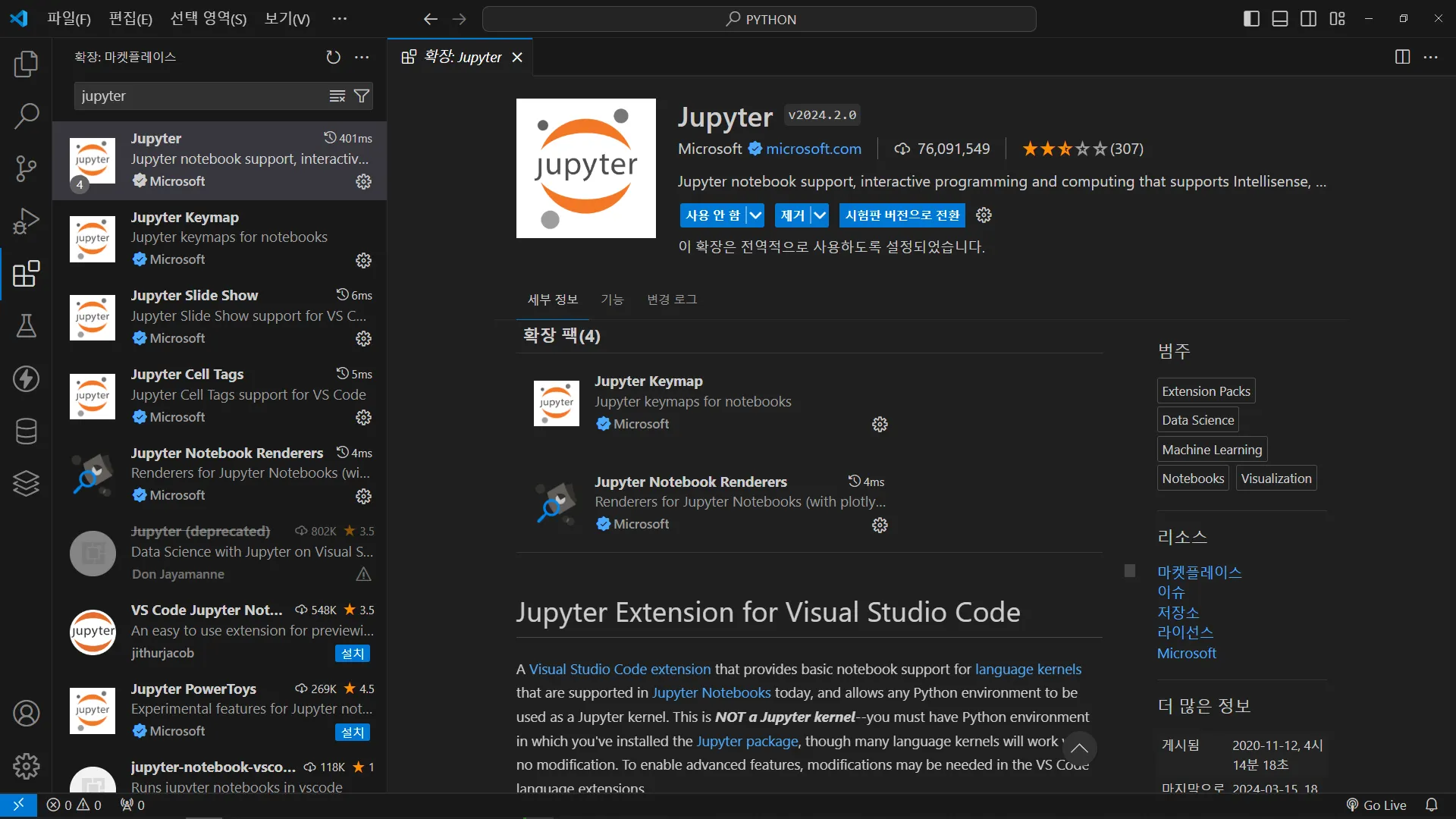Open the remote window status bar icon
This screenshot has width=1456, height=819.
tap(18, 805)
